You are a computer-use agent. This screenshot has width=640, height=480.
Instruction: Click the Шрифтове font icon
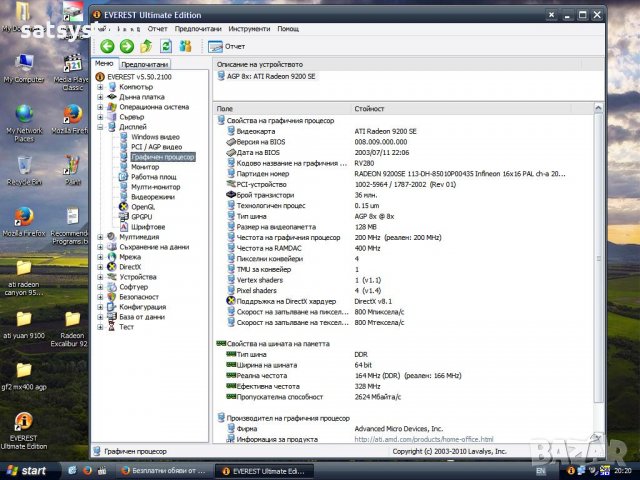point(124,227)
